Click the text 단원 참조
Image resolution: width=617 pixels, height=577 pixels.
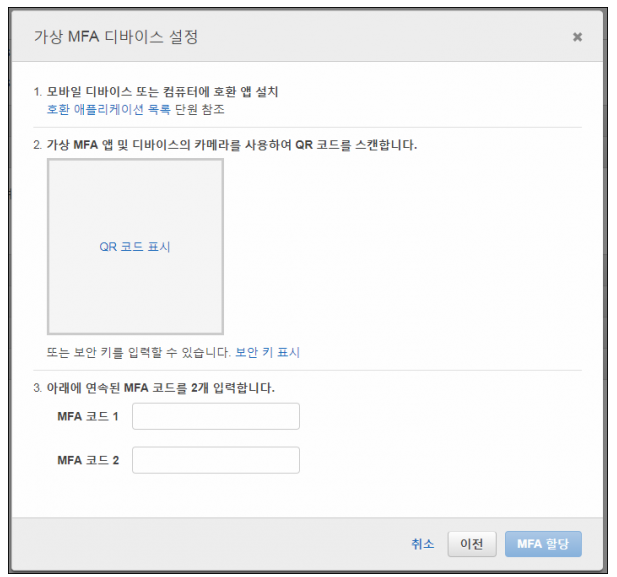click(x=200, y=109)
